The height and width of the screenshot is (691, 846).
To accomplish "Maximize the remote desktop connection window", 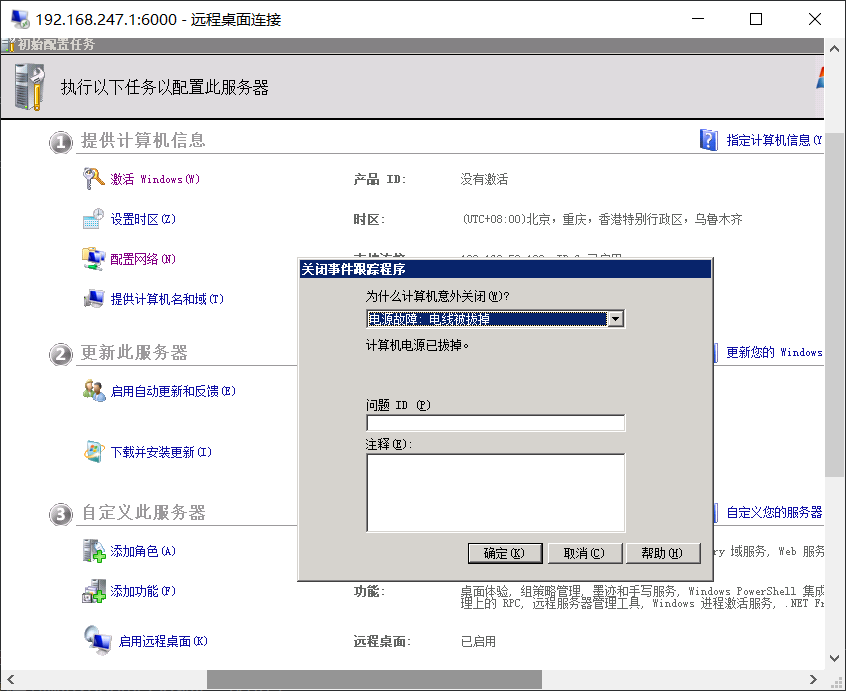I will point(756,19).
